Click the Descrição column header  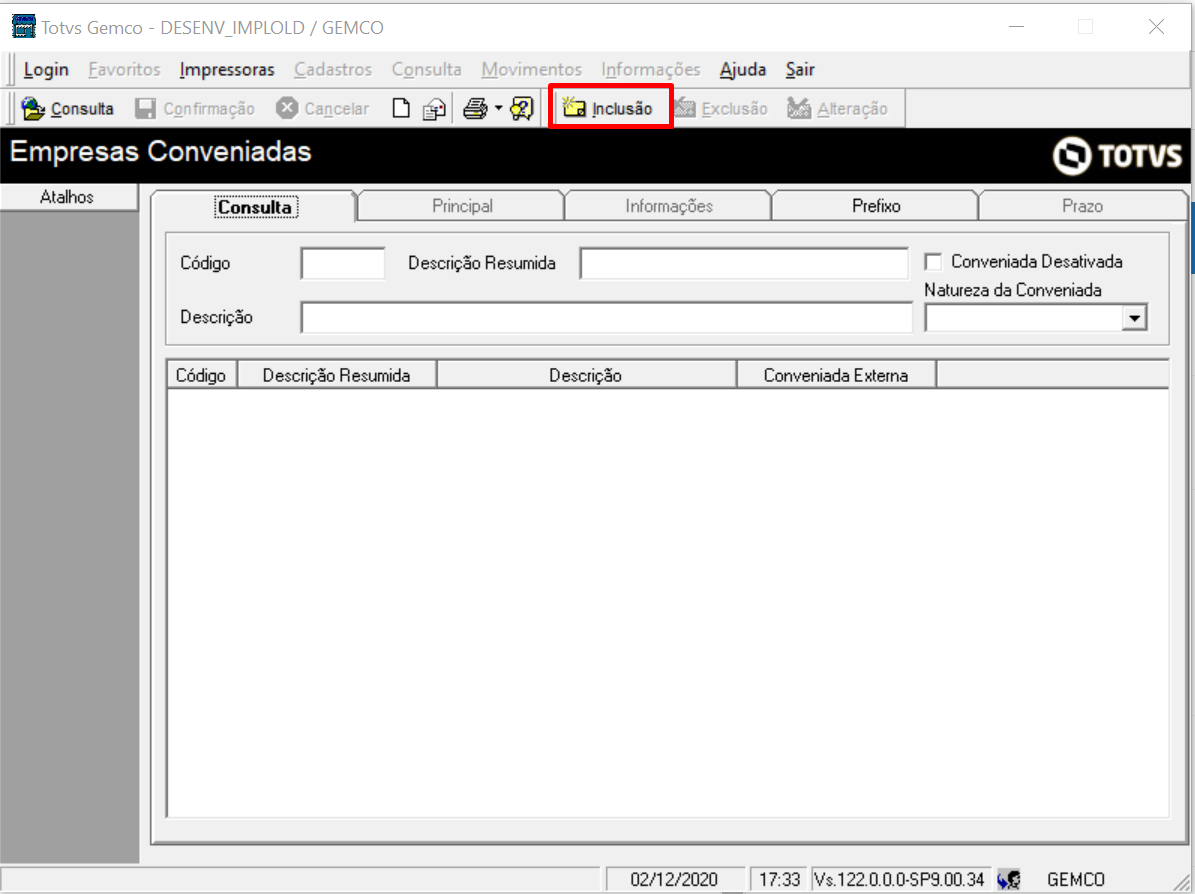pos(586,375)
